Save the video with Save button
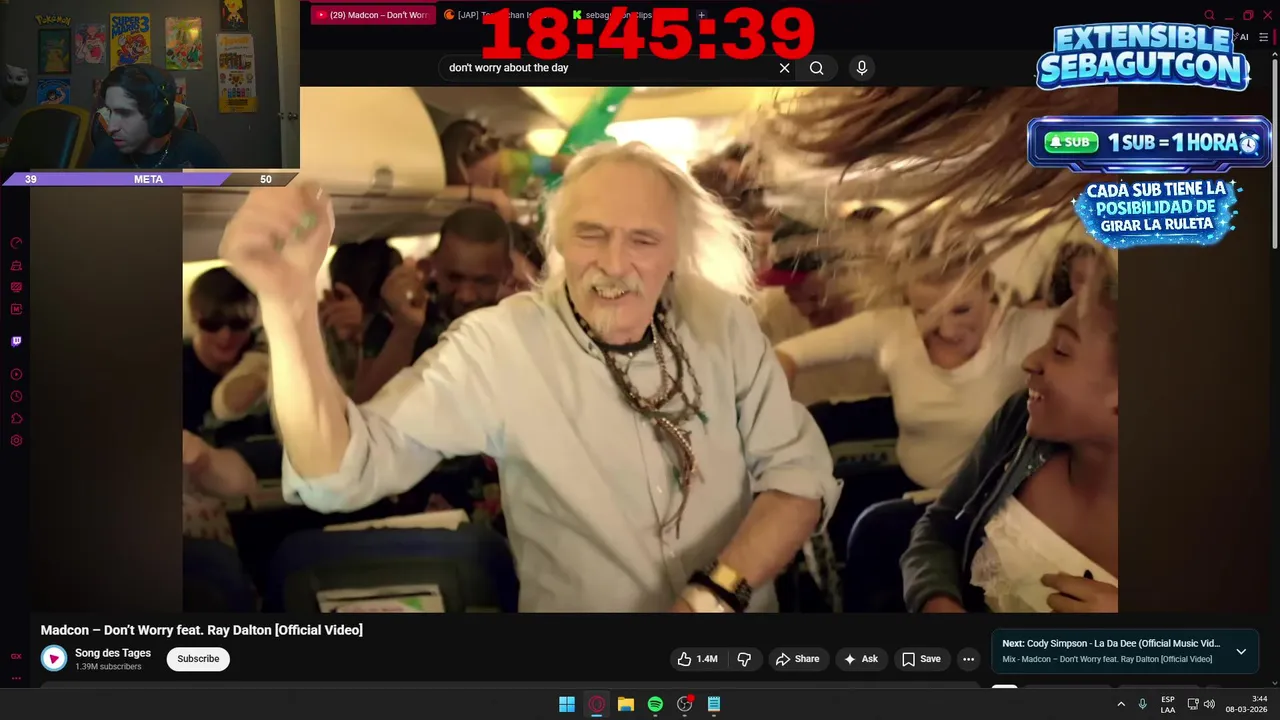 (x=921, y=659)
